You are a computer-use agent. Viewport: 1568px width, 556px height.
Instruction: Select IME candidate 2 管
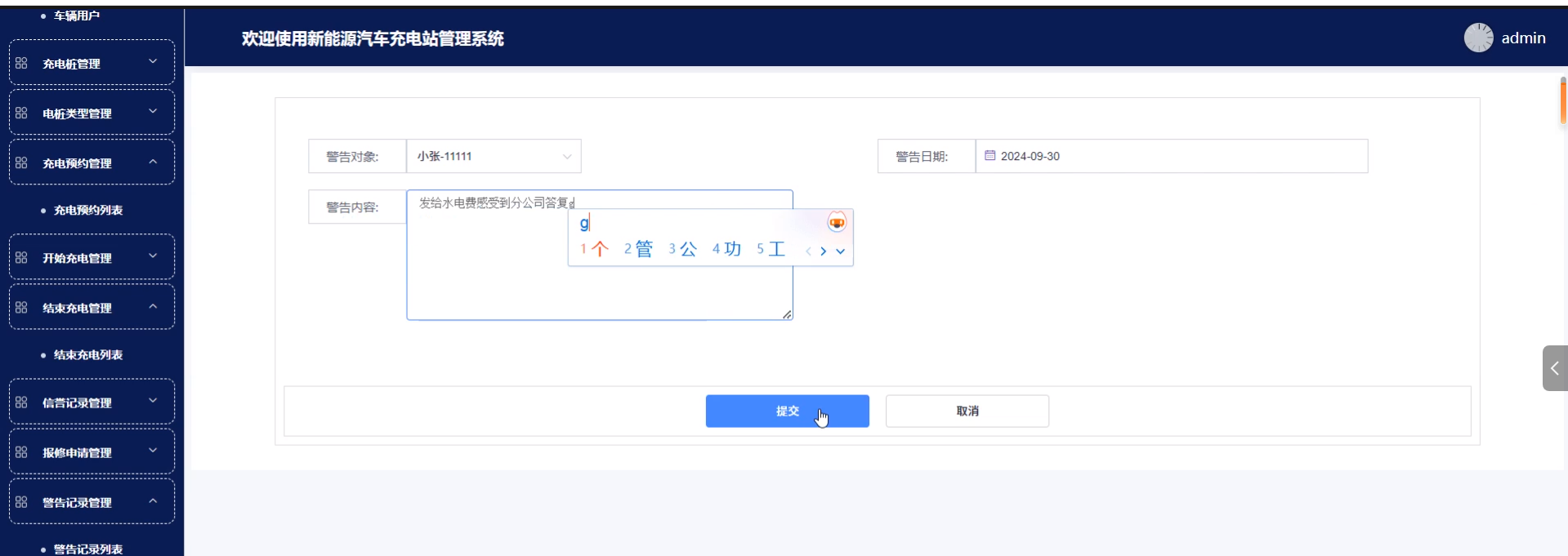[638, 249]
